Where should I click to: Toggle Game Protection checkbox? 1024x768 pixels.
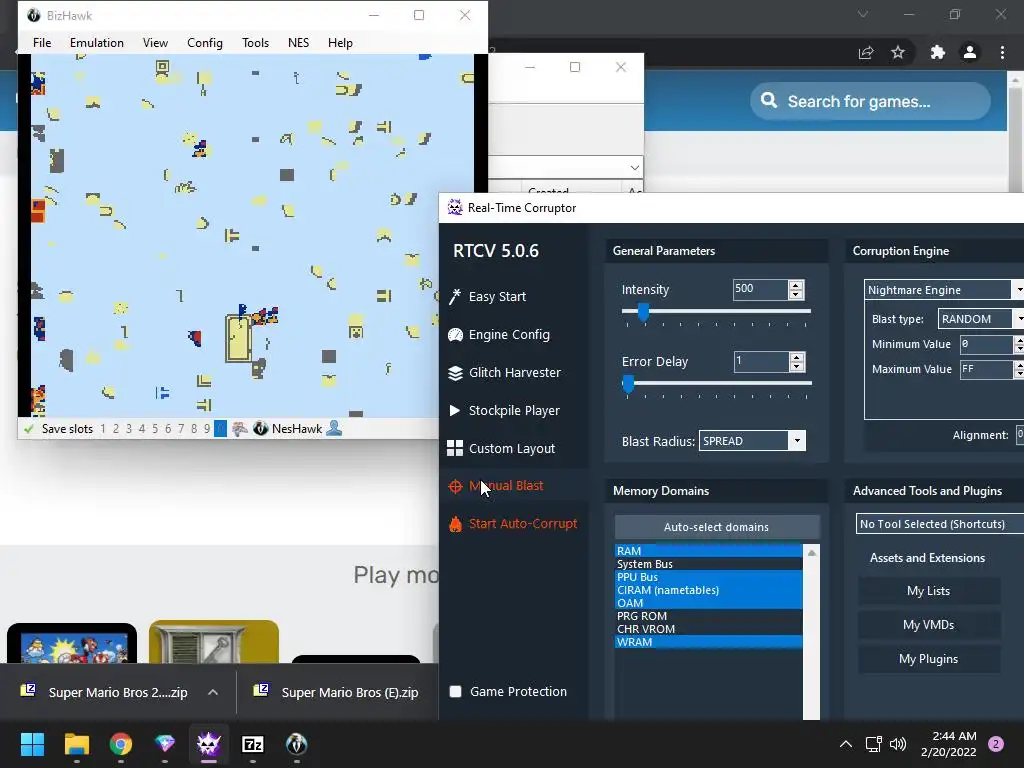[456, 692]
